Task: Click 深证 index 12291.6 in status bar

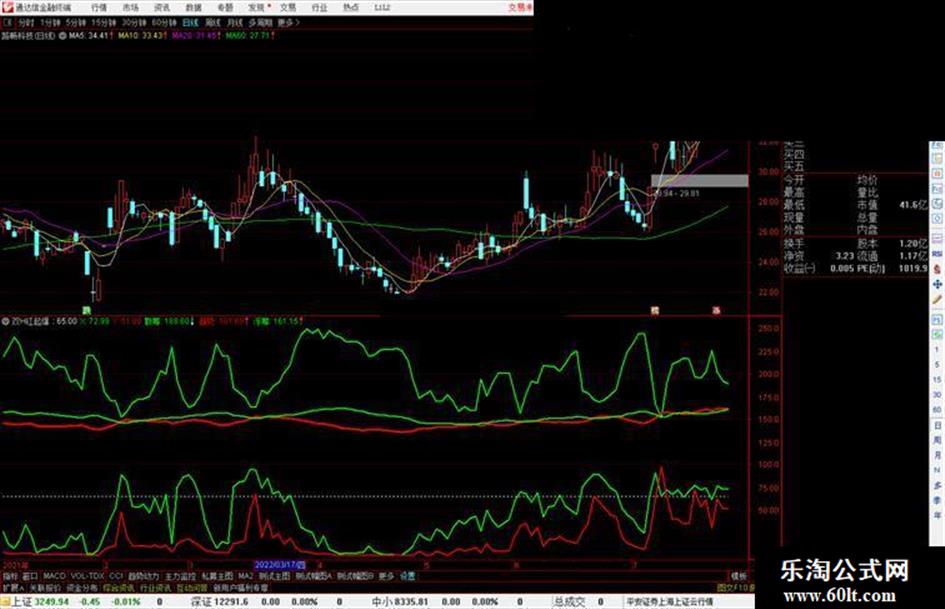Action: (x=219, y=602)
